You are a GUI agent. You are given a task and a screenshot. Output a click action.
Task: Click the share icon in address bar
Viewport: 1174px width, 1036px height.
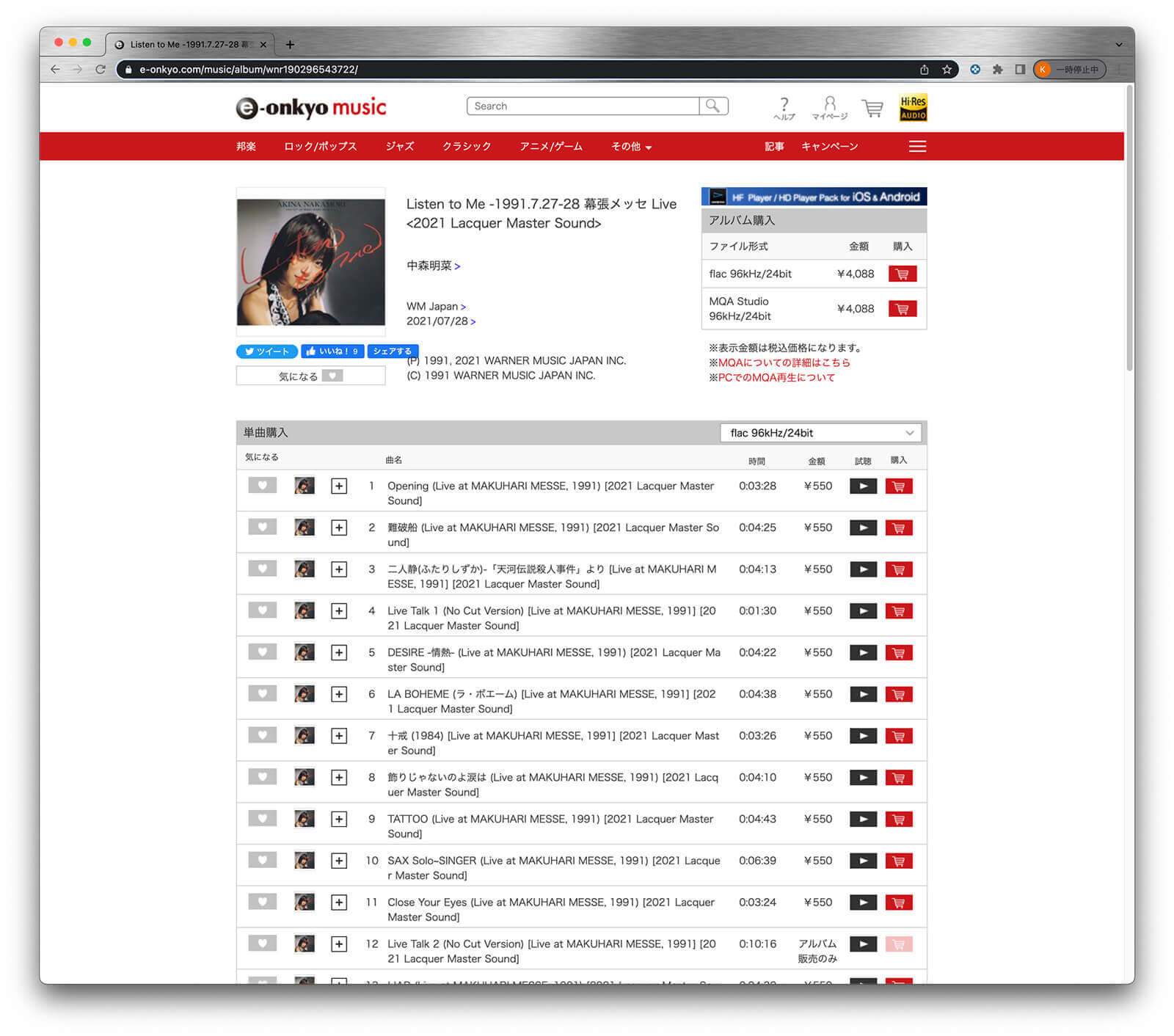[x=924, y=69]
